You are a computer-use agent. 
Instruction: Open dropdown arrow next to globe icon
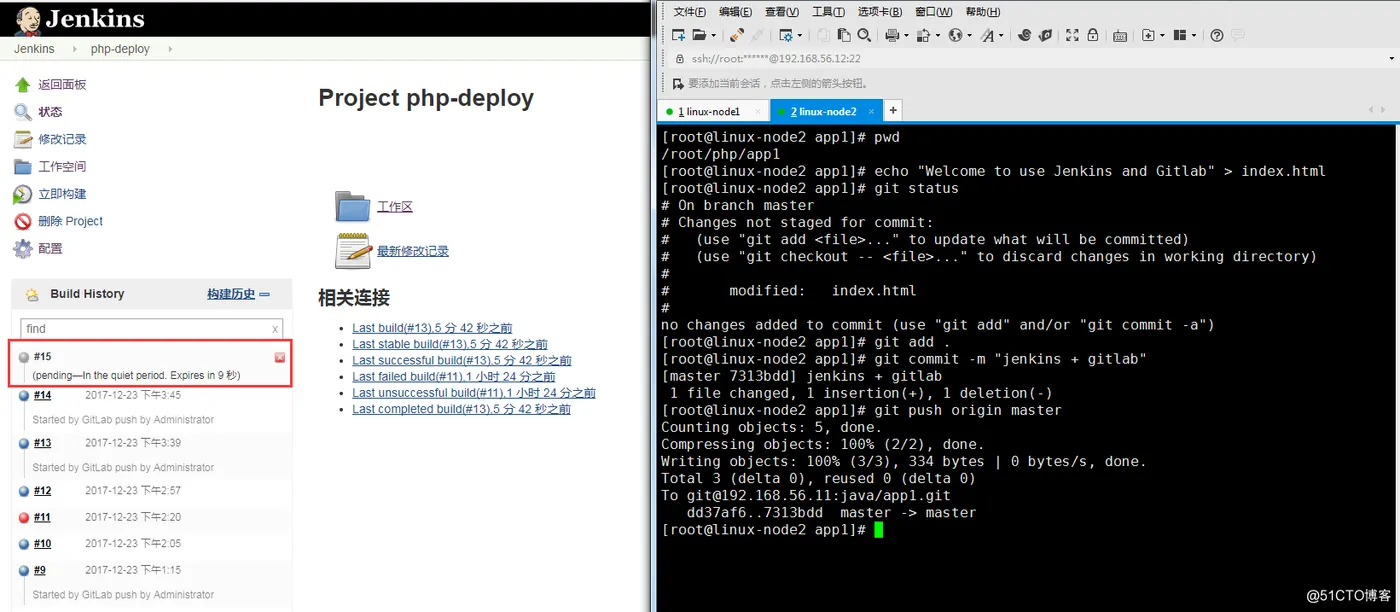pyautogui.click(x=969, y=35)
